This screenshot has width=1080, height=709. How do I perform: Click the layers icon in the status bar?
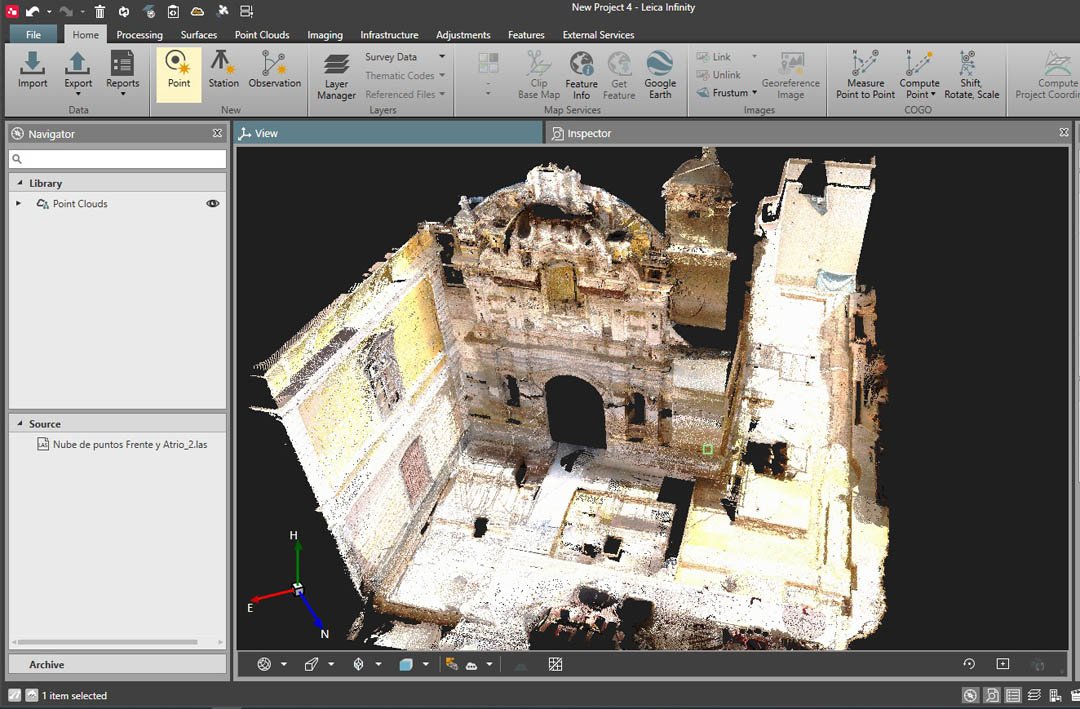click(x=1035, y=695)
